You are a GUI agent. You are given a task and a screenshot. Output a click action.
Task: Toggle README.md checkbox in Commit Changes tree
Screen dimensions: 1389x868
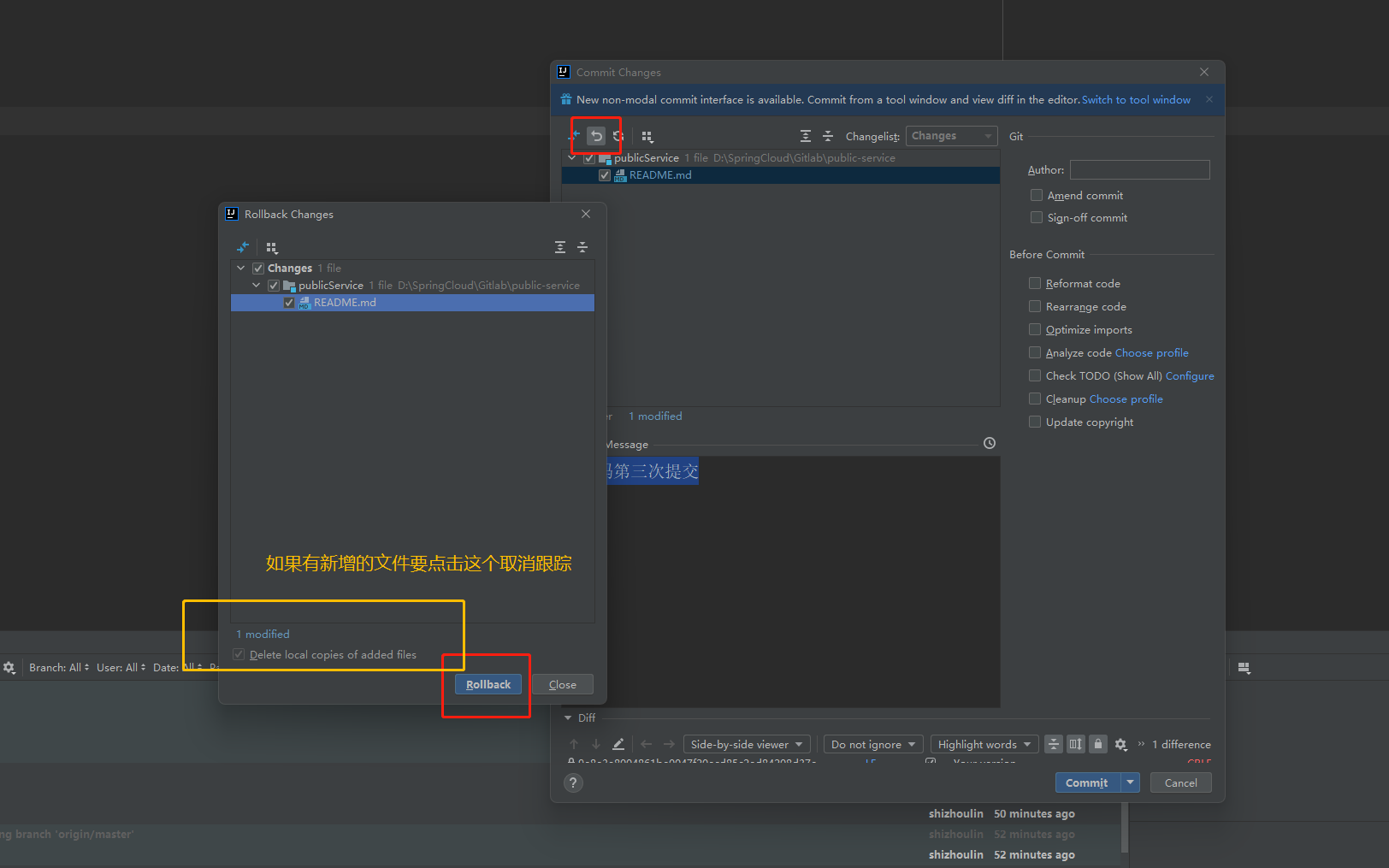605,175
